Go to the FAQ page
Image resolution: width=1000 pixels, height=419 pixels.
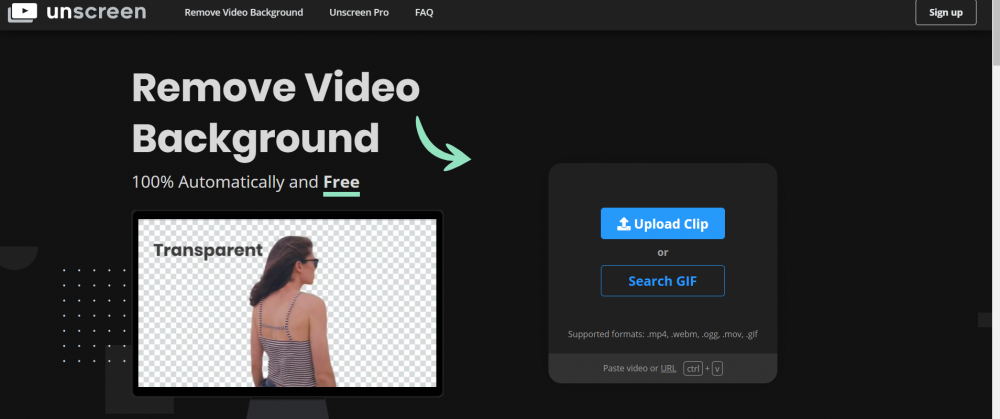coord(424,13)
